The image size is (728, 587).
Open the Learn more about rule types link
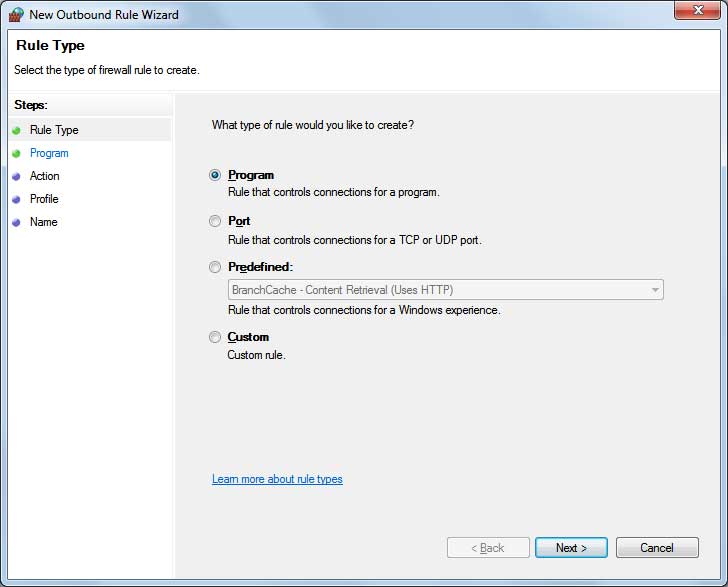[277, 479]
